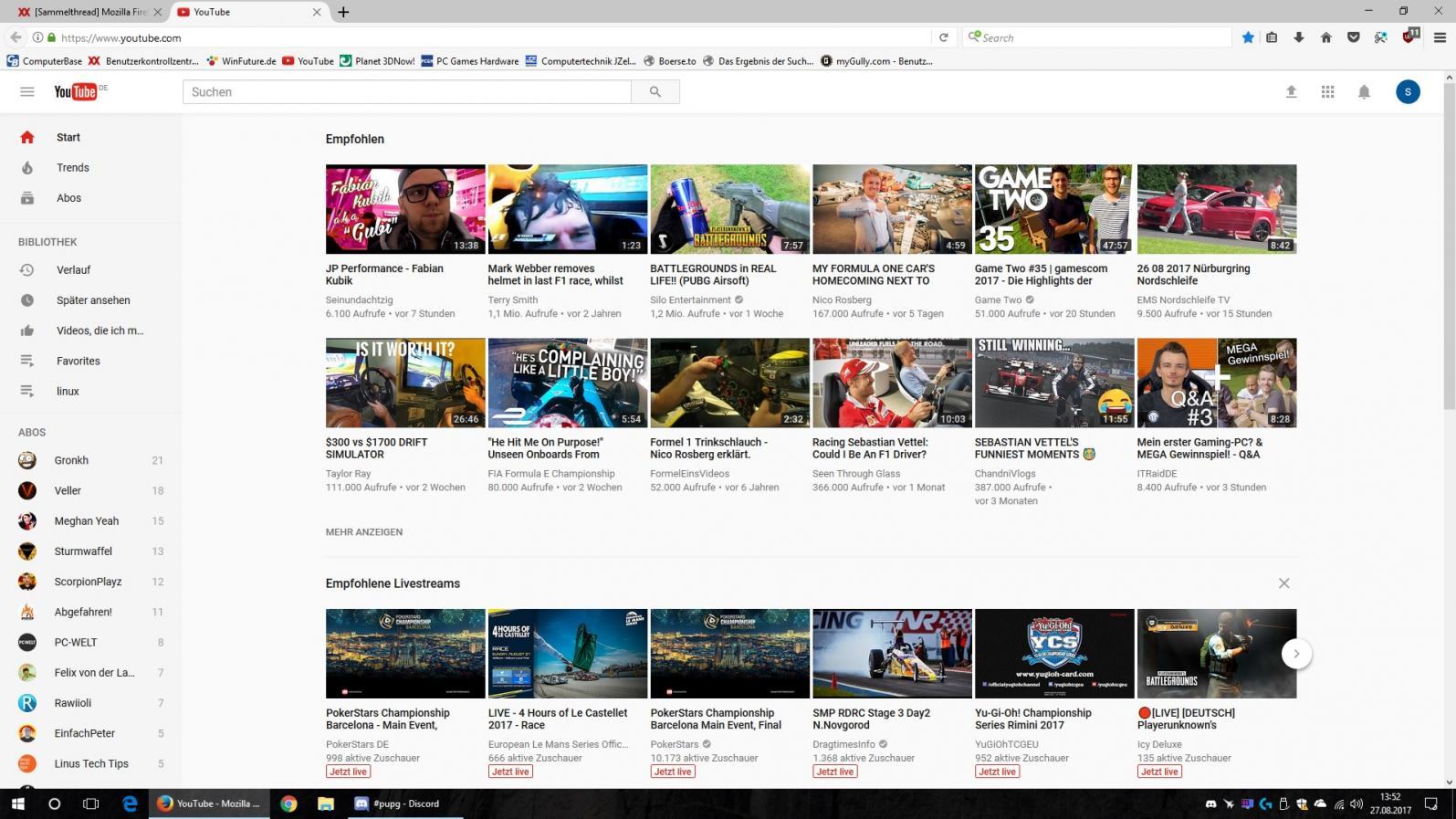Click Jetzt live badge under PokerStars DE
The image size is (1456, 819).
point(347,772)
